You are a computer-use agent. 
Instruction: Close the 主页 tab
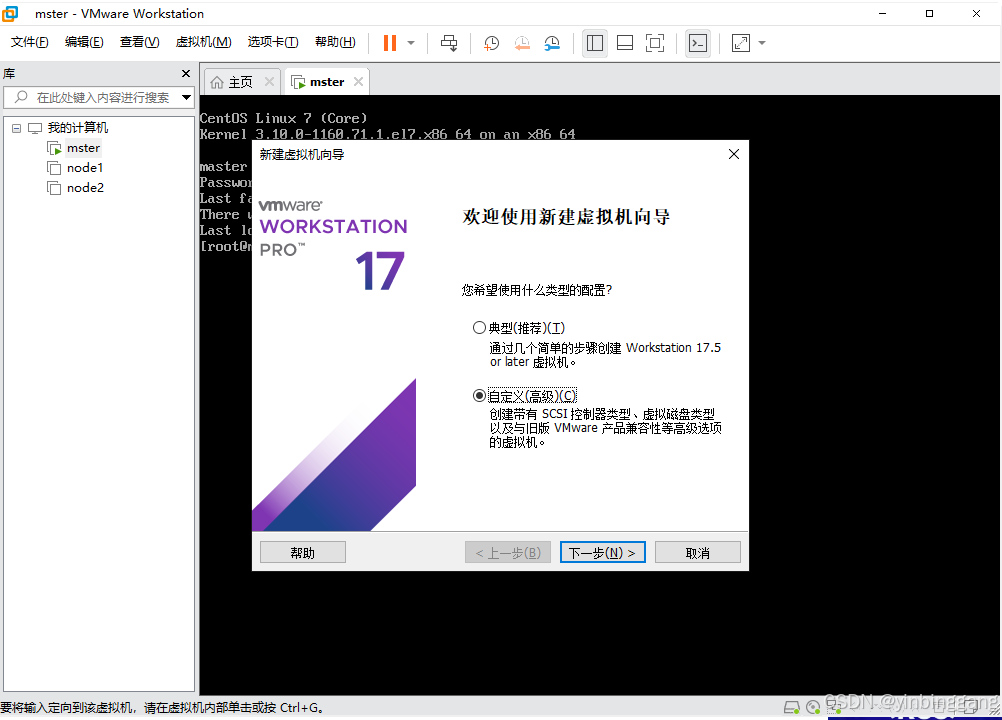(x=269, y=82)
